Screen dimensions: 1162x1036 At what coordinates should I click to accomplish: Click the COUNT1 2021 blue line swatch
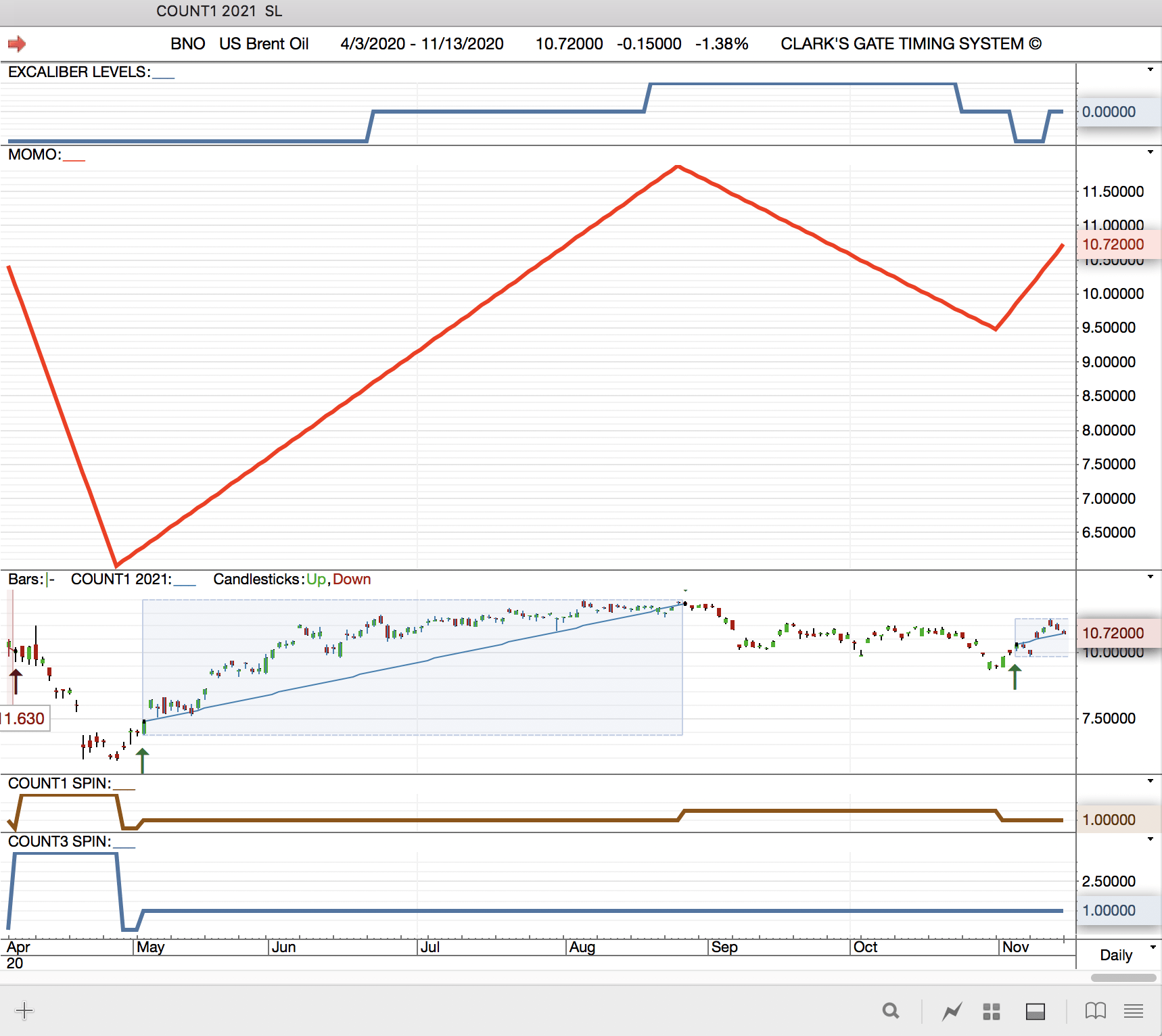pyautogui.click(x=185, y=585)
